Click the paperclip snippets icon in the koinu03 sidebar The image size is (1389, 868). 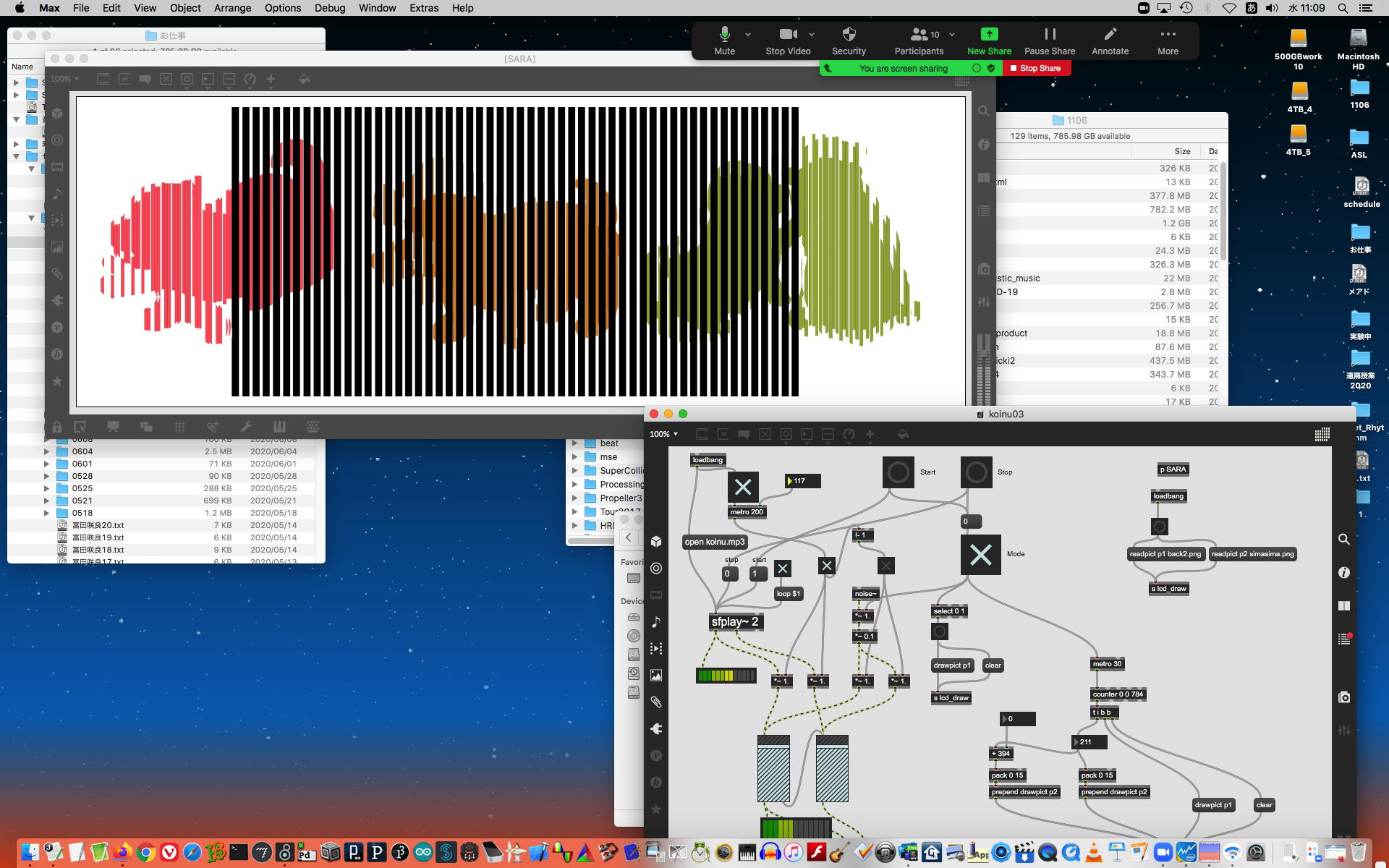(x=656, y=702)
